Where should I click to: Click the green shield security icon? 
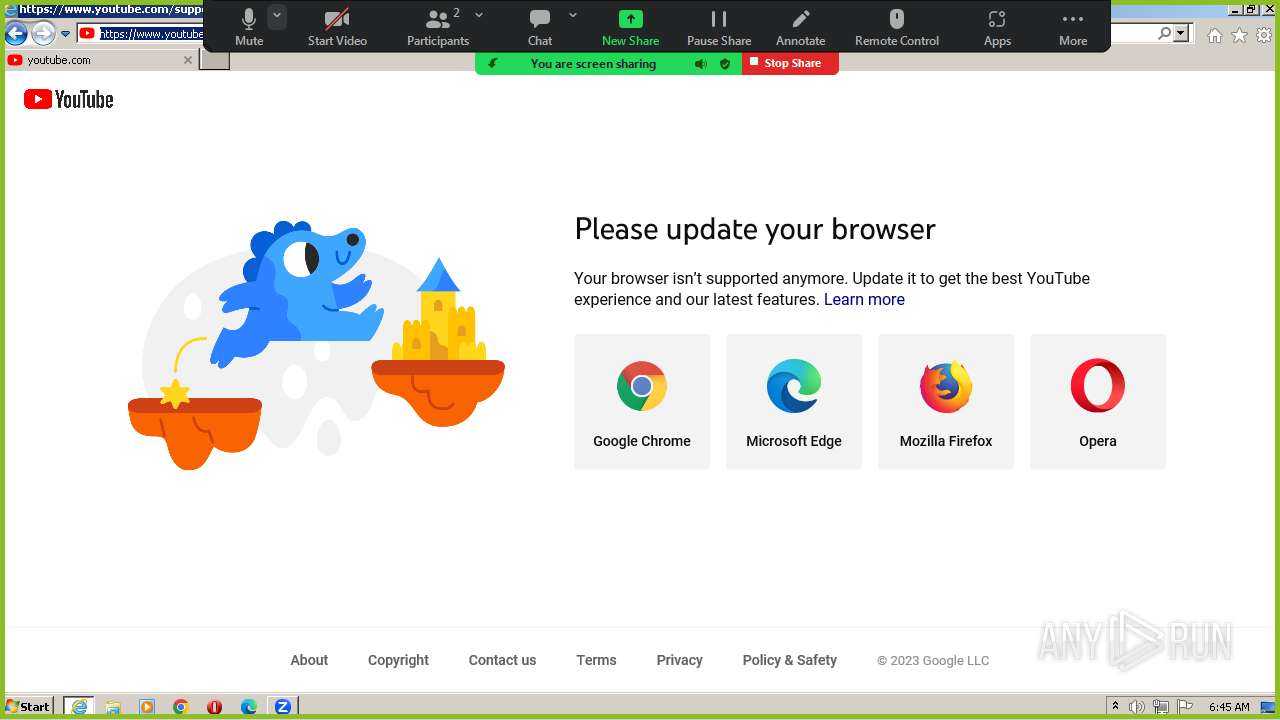pos(725,64)
